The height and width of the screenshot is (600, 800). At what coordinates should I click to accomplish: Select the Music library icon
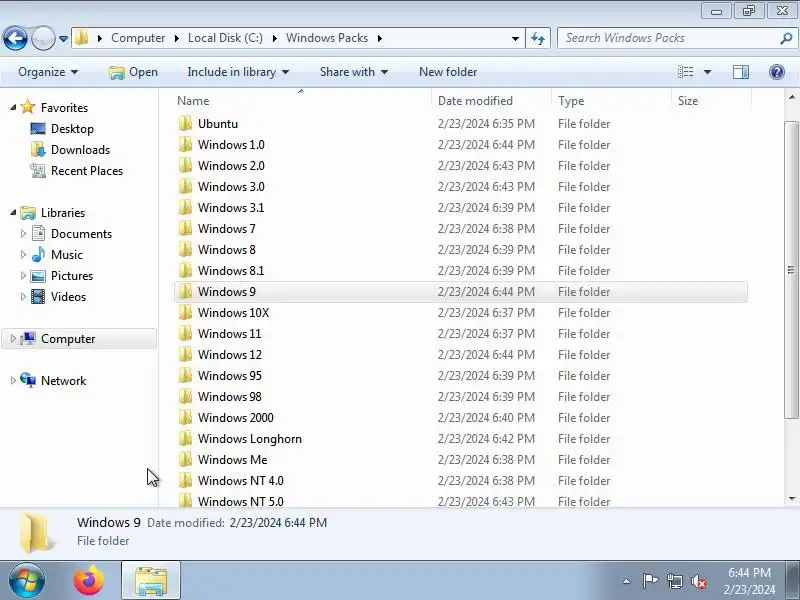(x=38, y=254)
